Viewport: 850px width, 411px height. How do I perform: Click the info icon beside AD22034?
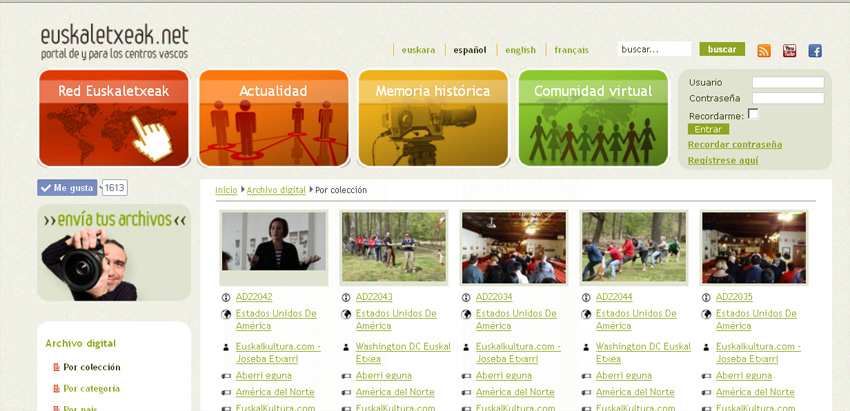[466, 297]
